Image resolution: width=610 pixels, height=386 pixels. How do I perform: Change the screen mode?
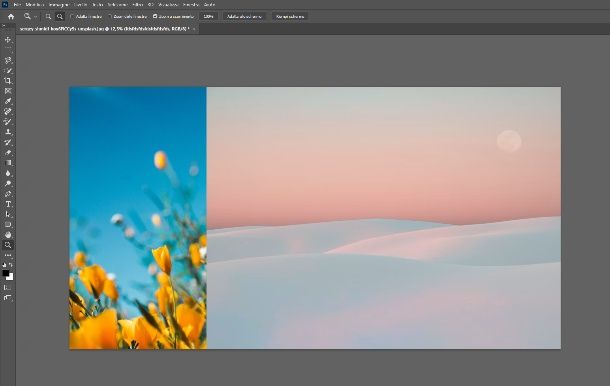click(x=8, y=298)
